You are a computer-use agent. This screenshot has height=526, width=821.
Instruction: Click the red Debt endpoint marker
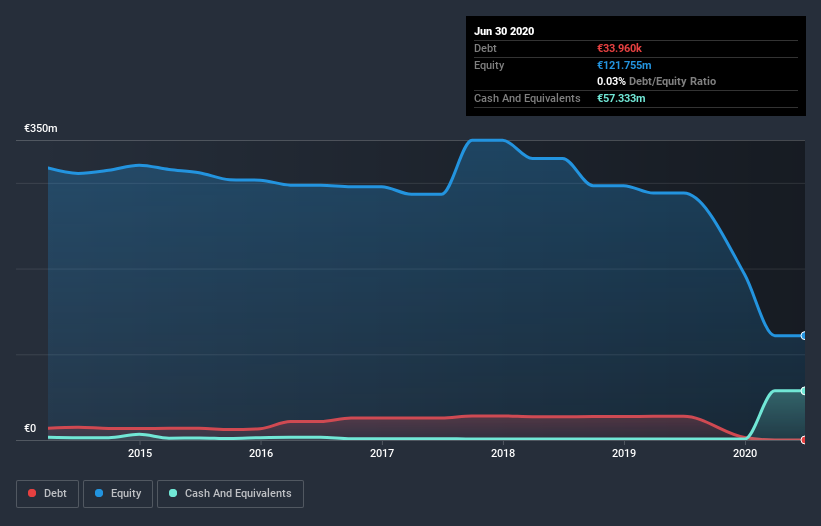click(x=804, y=440)
